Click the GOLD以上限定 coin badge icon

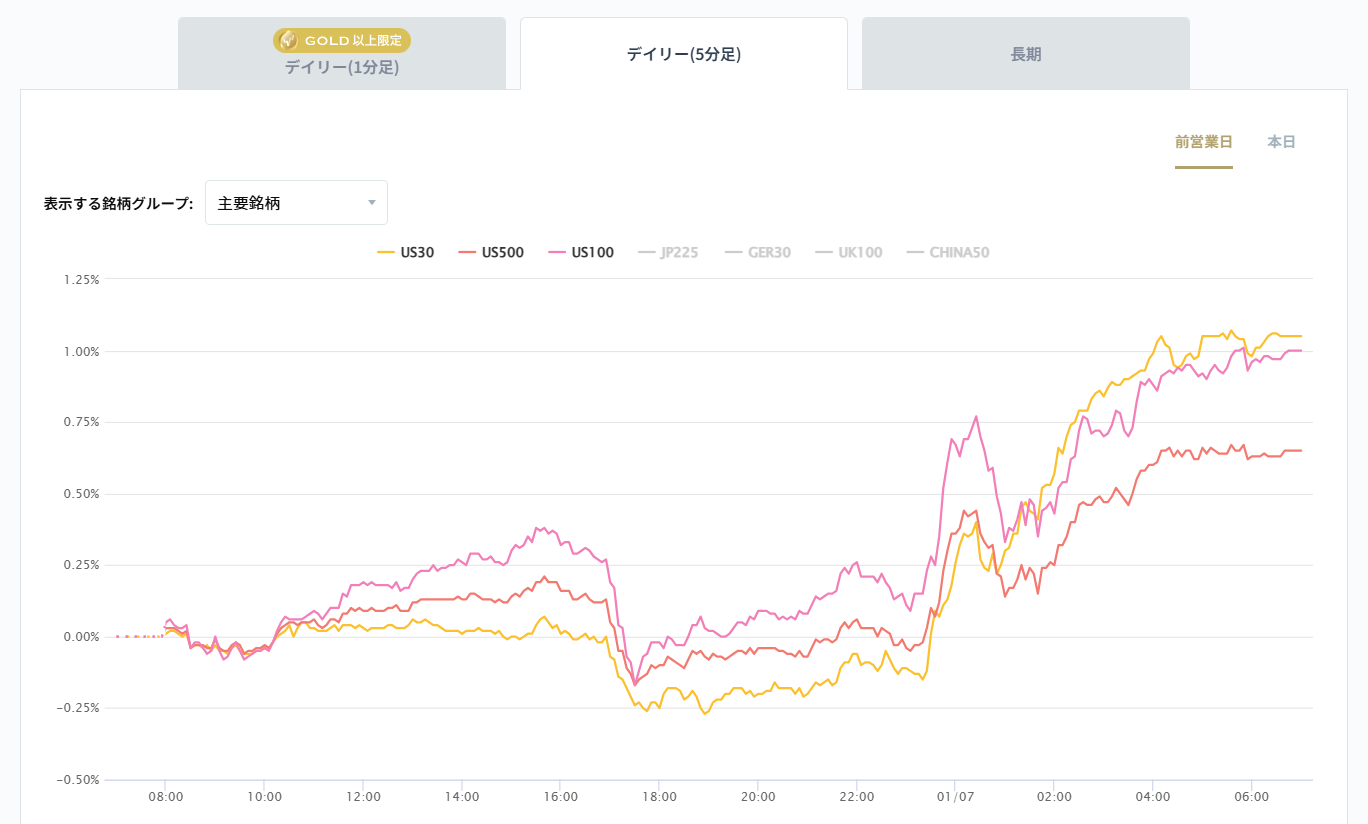click(x=289, y=41)
